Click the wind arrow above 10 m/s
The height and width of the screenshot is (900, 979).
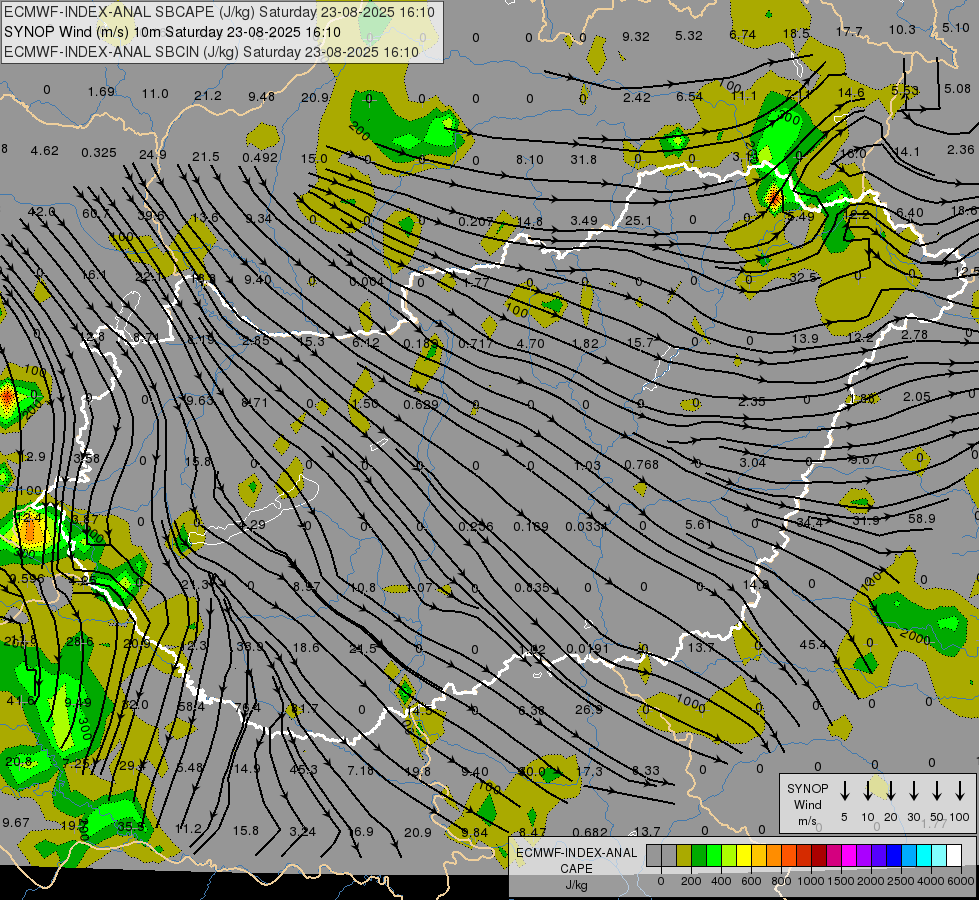(868, 791)
